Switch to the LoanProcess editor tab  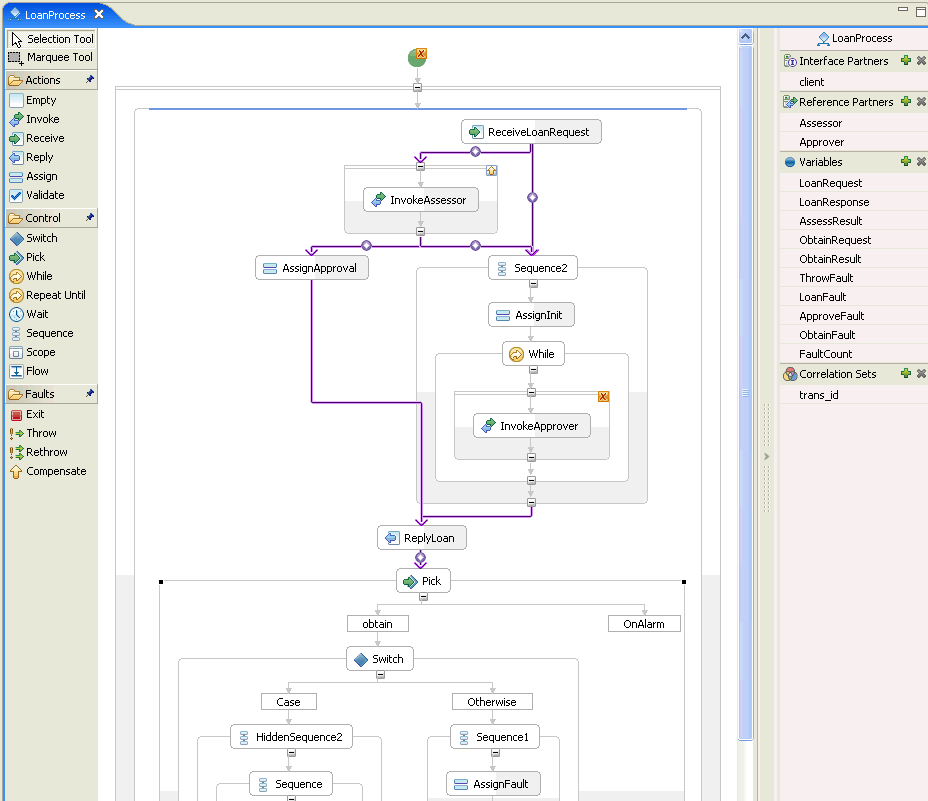click(55, 14)
